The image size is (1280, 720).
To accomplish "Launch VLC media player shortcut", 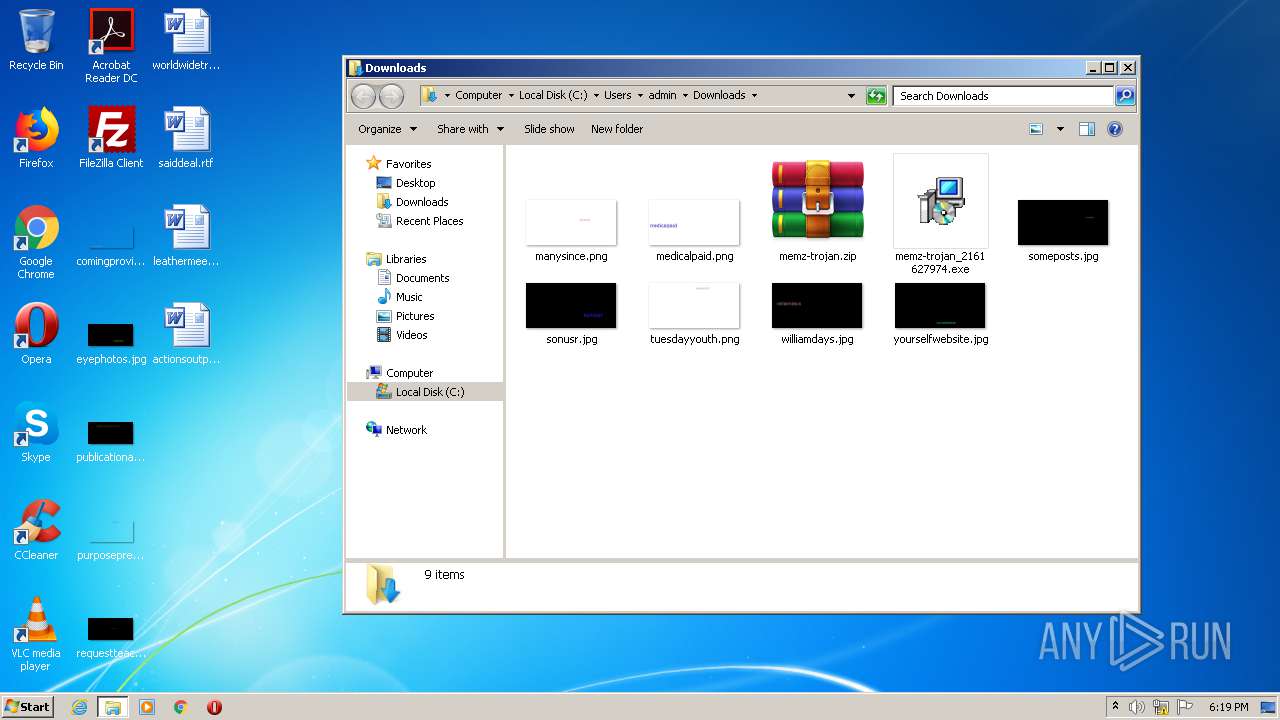I will click(x=36, y=634).
